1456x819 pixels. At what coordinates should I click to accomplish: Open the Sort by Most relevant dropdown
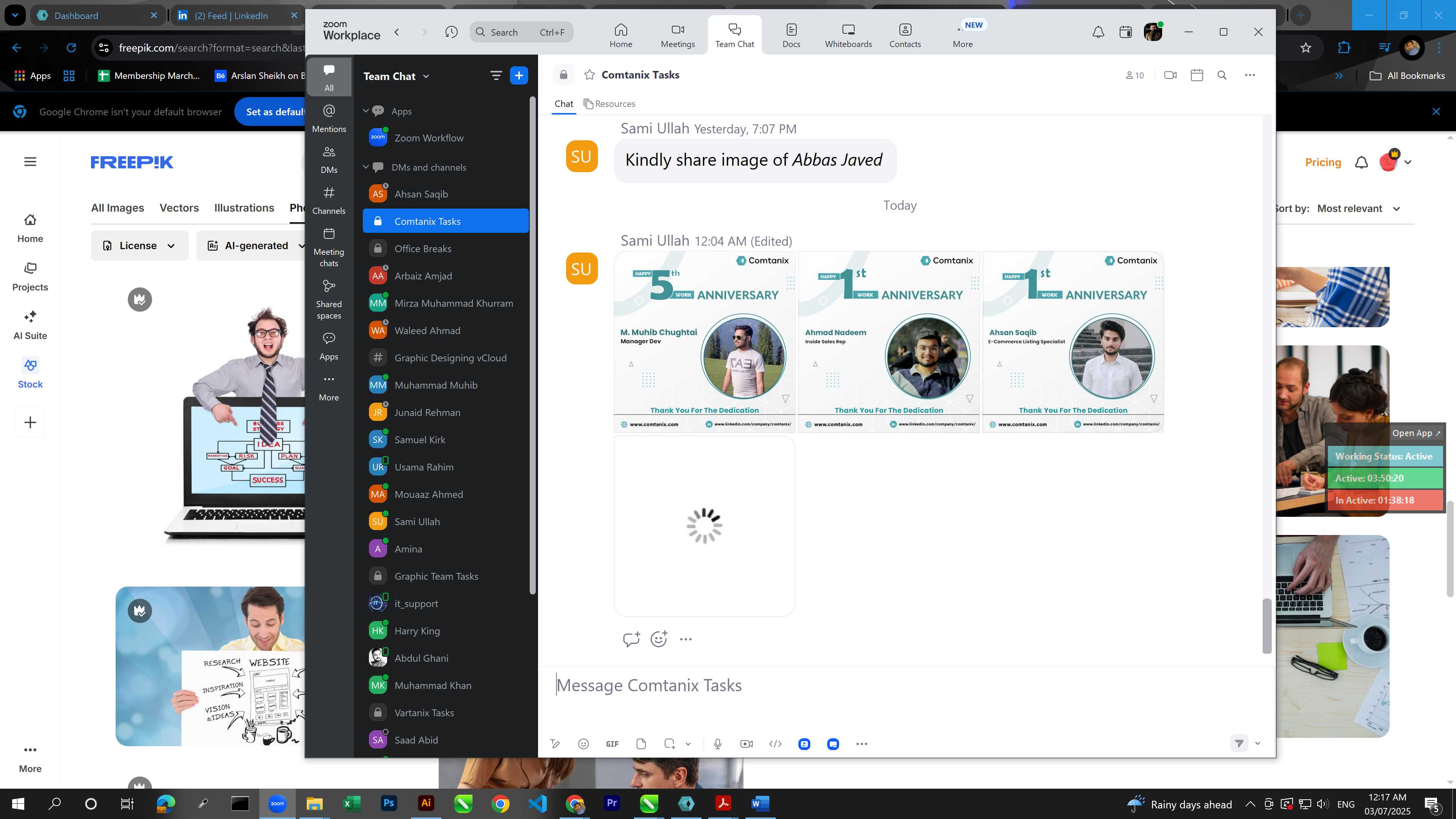click(1359, 209)
